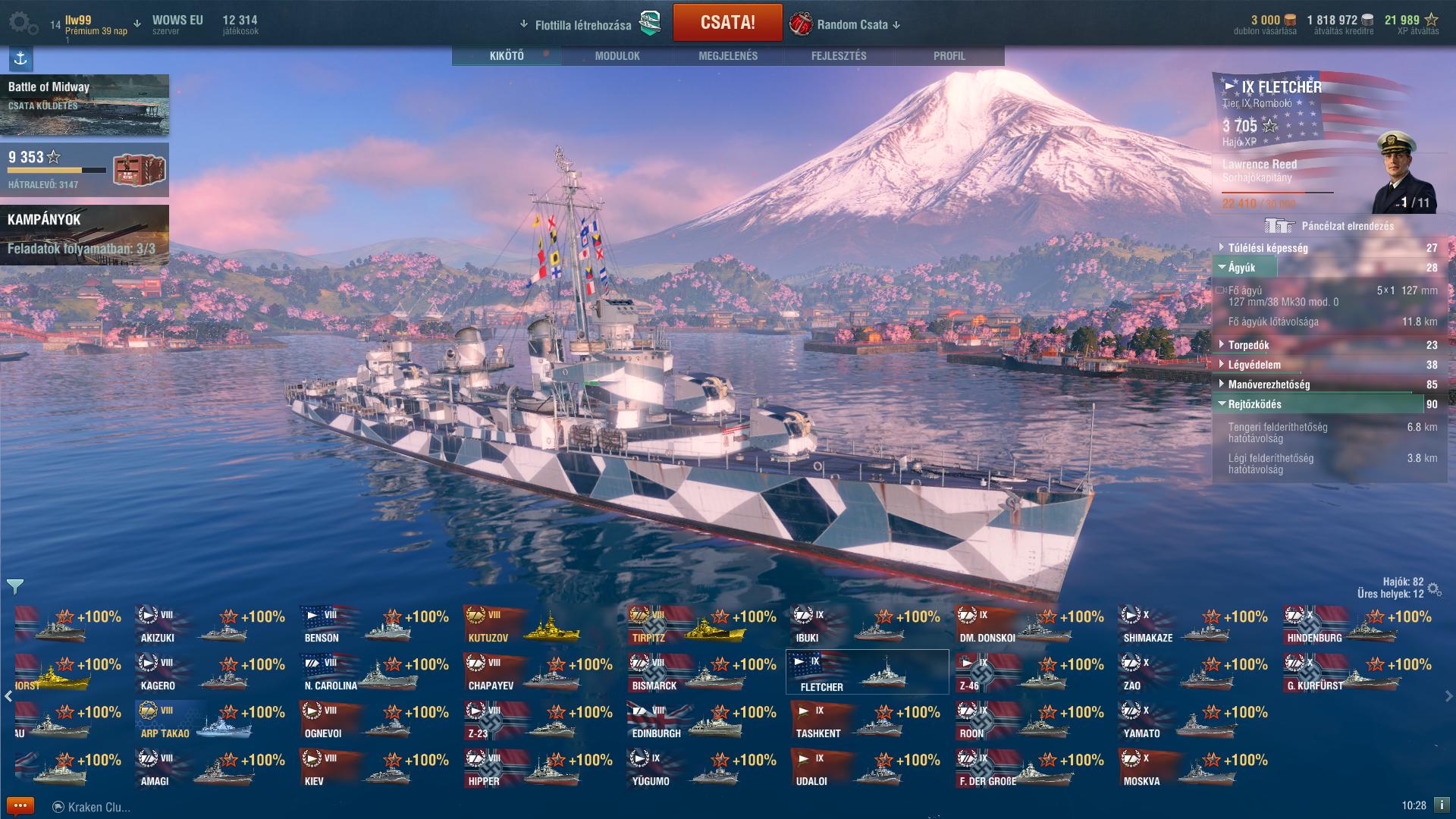This screenshot has width=1456, height=819.
Task: Open the settings gear menu
Action: 24,24
